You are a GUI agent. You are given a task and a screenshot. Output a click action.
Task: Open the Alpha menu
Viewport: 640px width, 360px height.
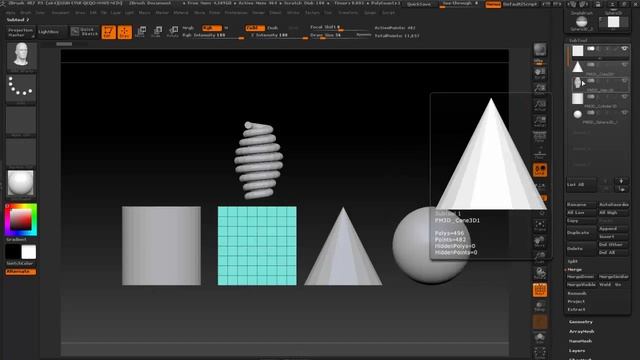11,13
